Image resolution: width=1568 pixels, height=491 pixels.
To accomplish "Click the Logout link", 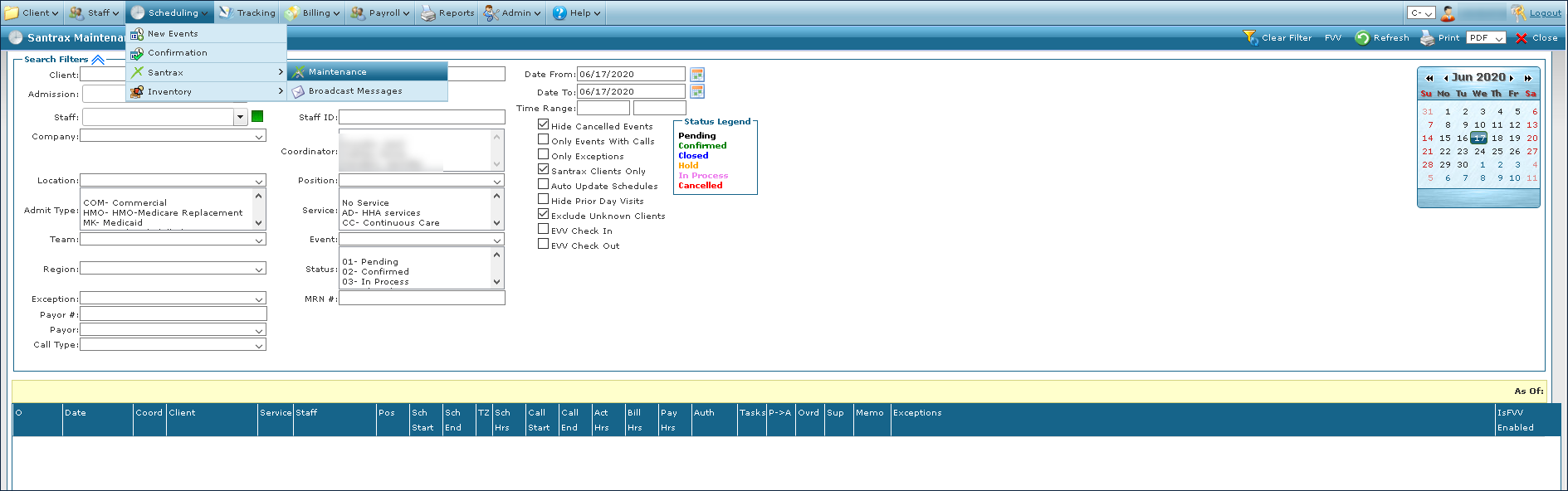I will coord(1545,12).
